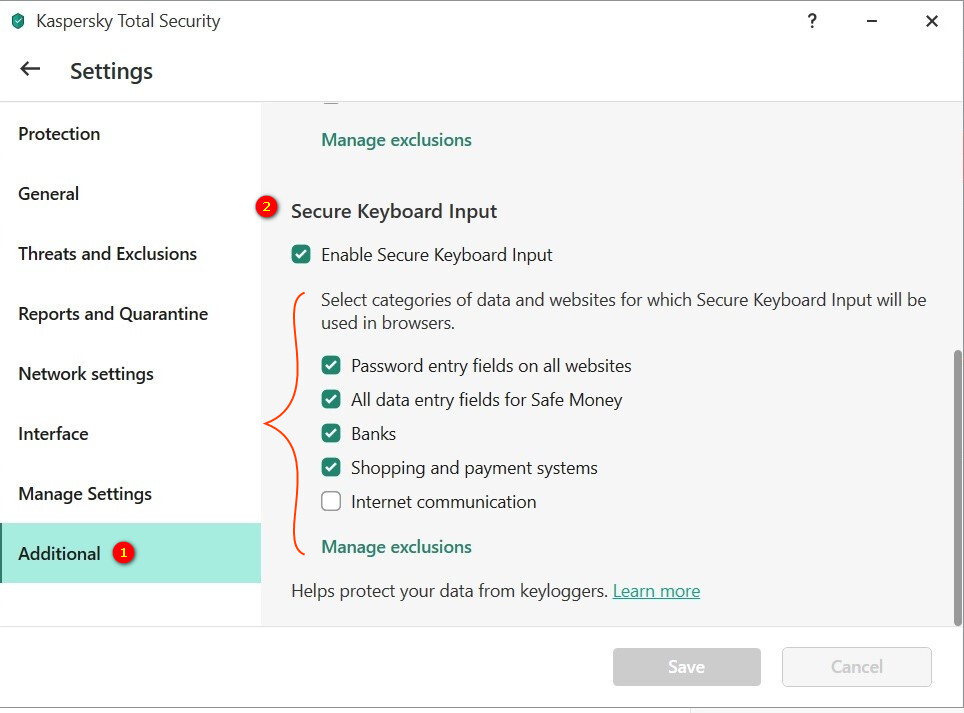Close the Kaspersky settings window
The image size is (964, 713).
coord(931,21)
